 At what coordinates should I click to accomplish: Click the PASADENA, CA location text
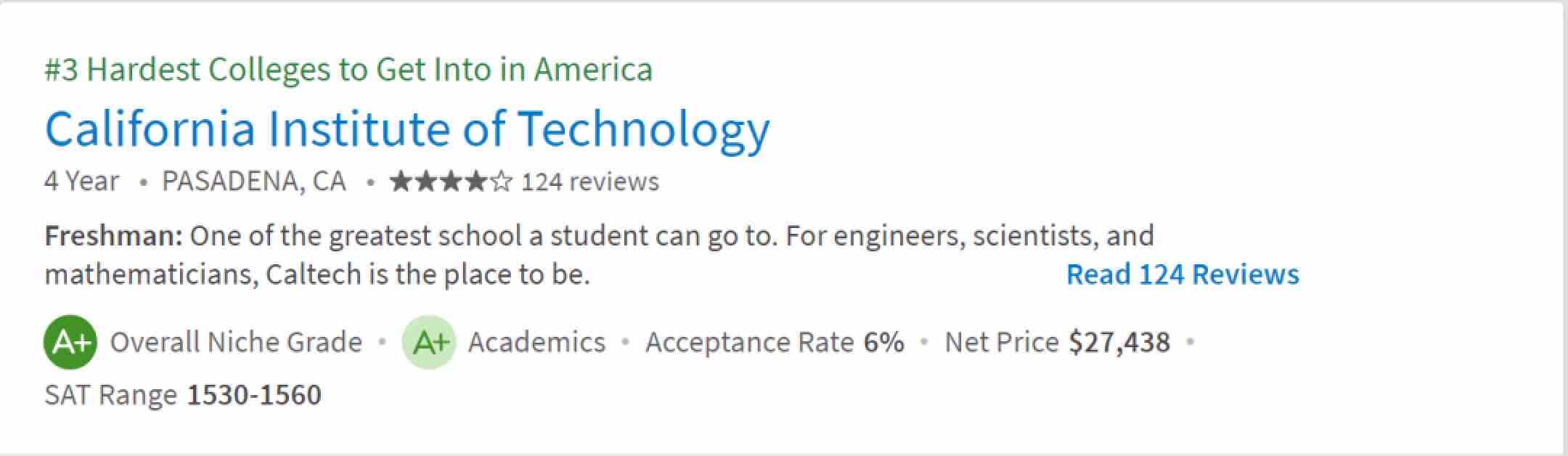click(x=253, y=182)
